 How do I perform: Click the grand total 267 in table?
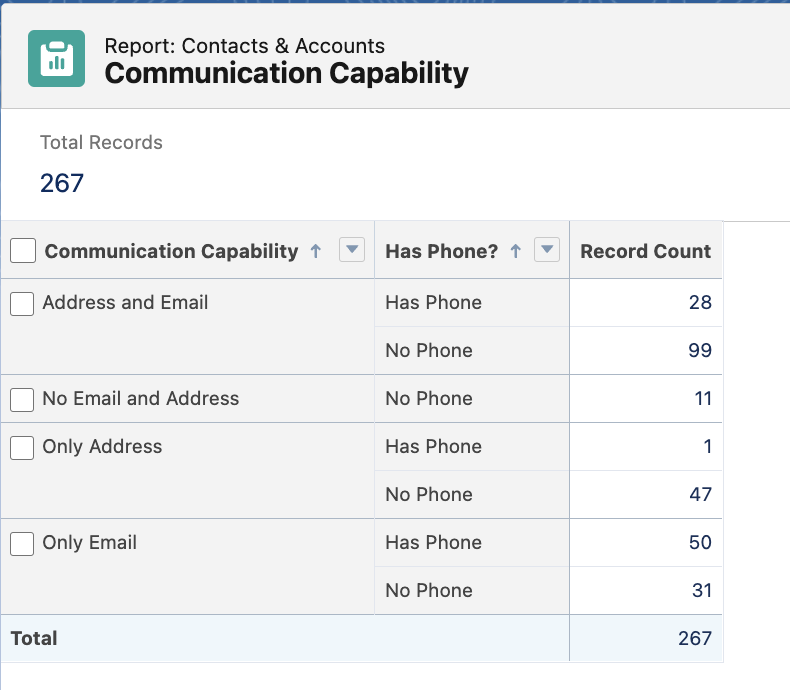pyautogui.click(x=694, y=638)
